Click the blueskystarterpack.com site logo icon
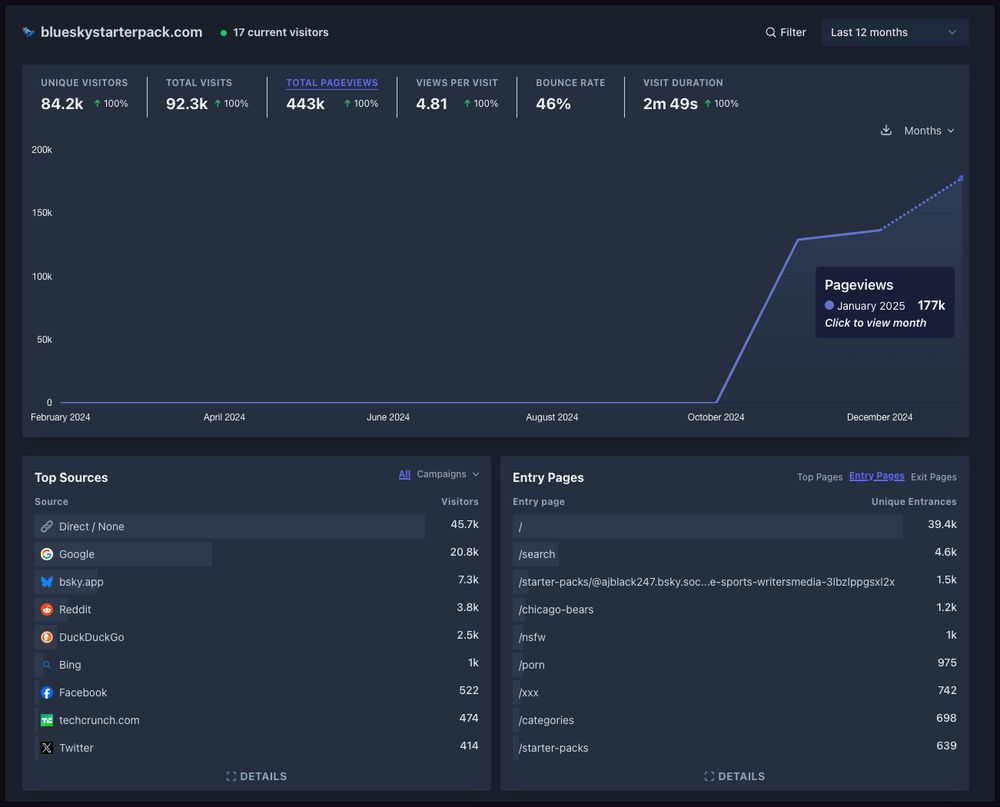1000x807 pixels. pyautogui.click(x=28, y=32)
